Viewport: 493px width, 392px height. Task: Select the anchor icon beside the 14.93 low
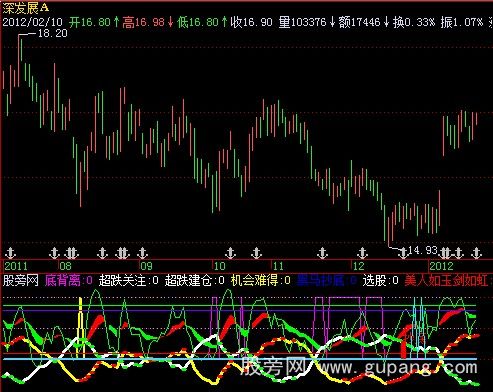403,253
